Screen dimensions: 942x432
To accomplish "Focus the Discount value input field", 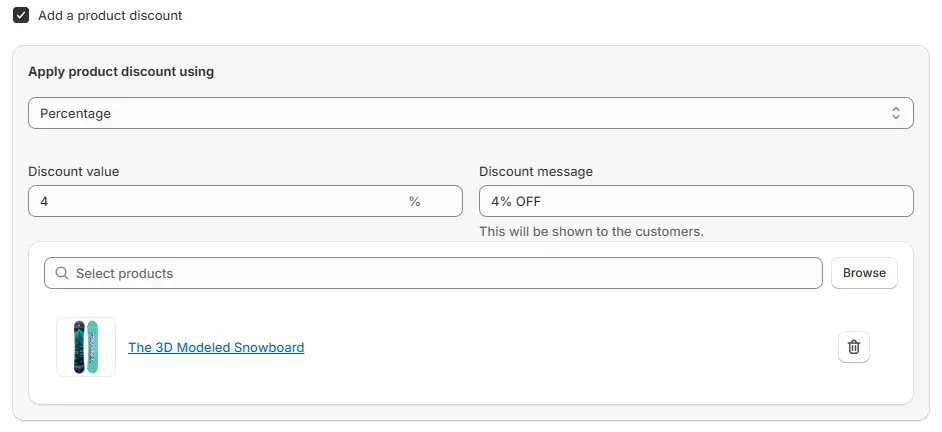I will pyautogui.click(x=220, y=201).
